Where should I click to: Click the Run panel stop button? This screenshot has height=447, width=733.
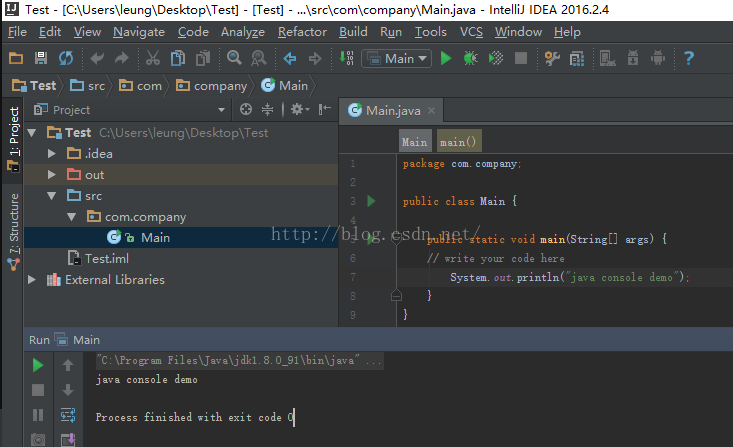pyautogui.click(x=38, y=390)
